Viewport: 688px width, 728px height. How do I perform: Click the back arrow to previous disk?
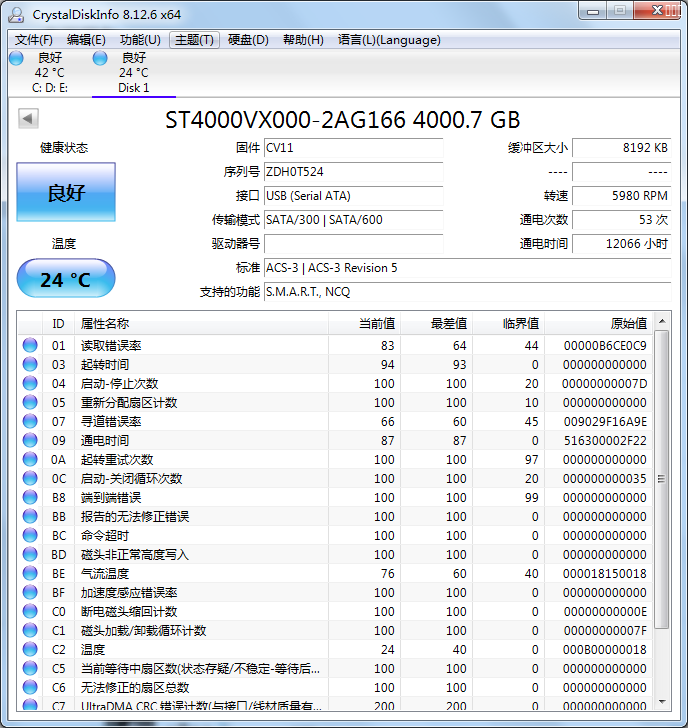[28, 118]
